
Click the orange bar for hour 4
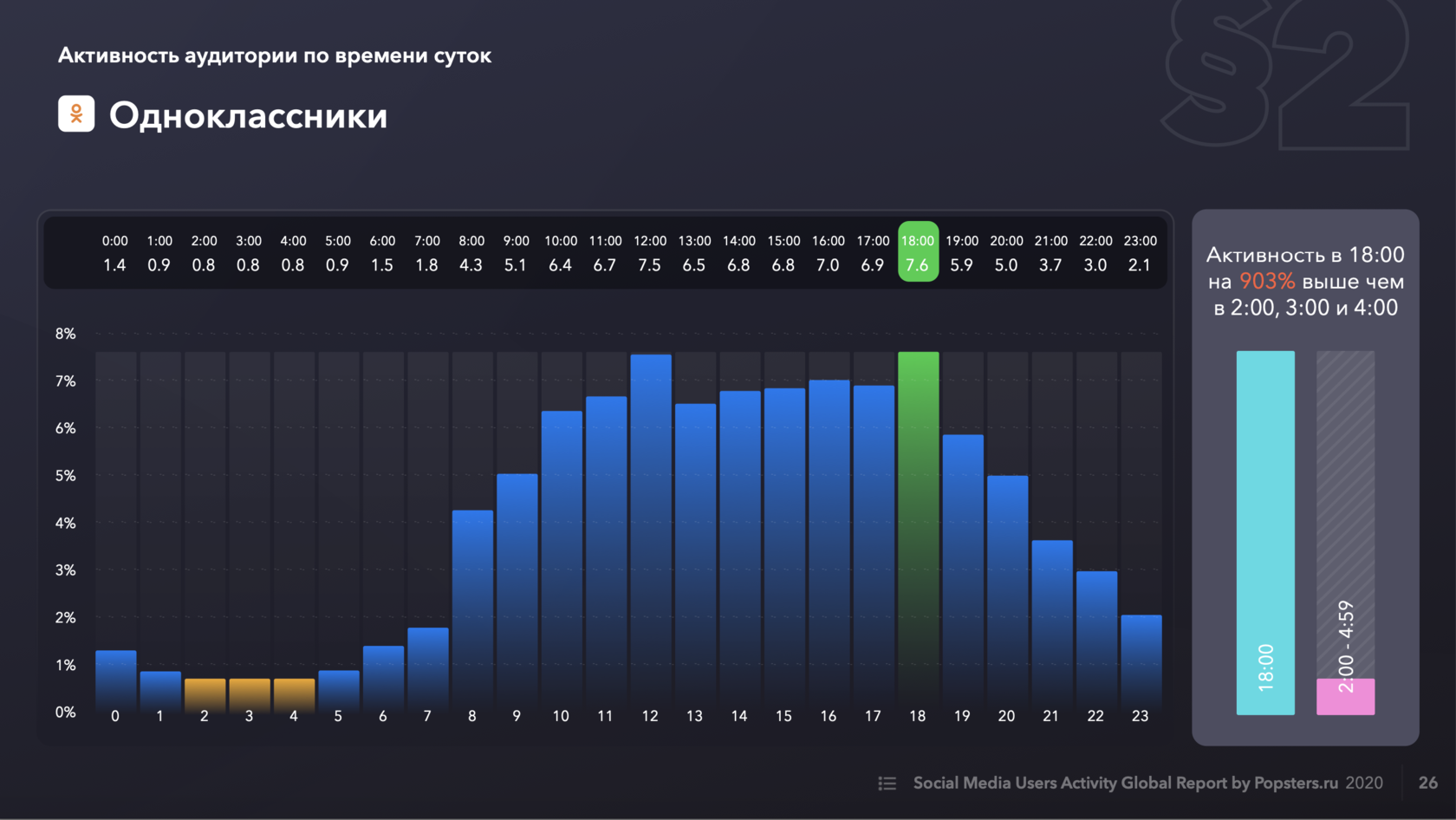coord(294,695)
